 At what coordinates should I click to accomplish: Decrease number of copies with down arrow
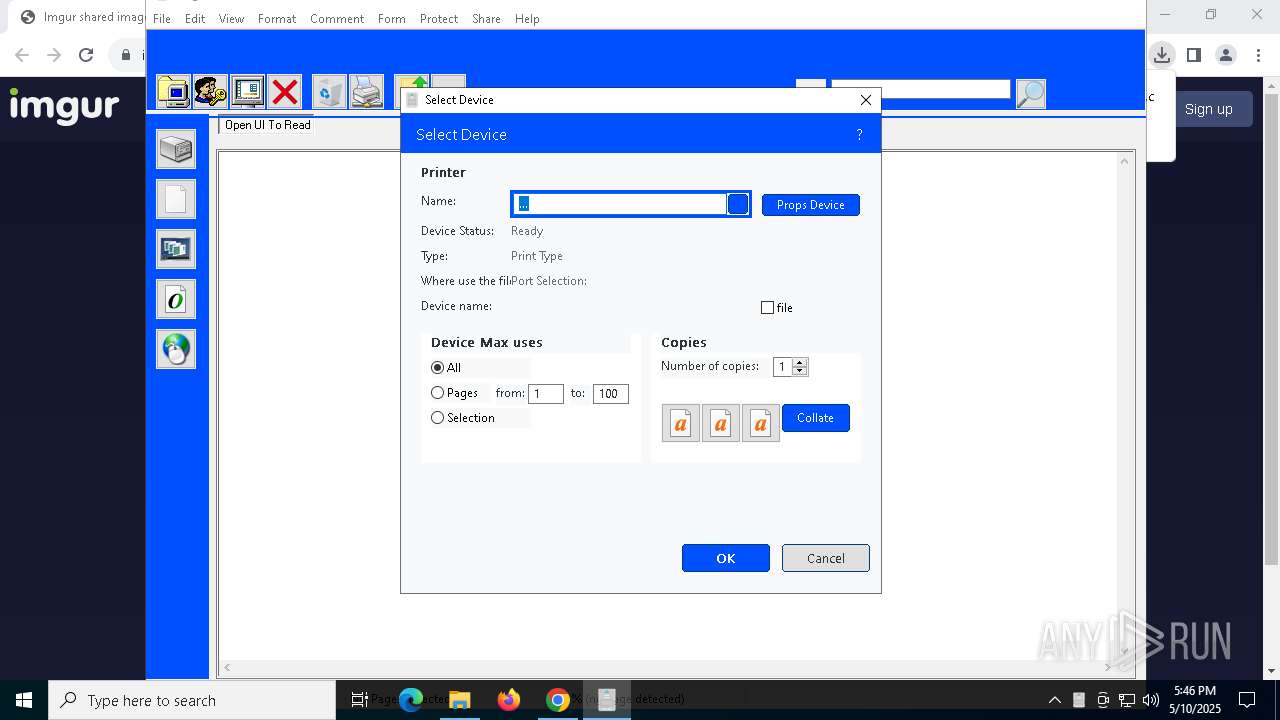(799, 372)
